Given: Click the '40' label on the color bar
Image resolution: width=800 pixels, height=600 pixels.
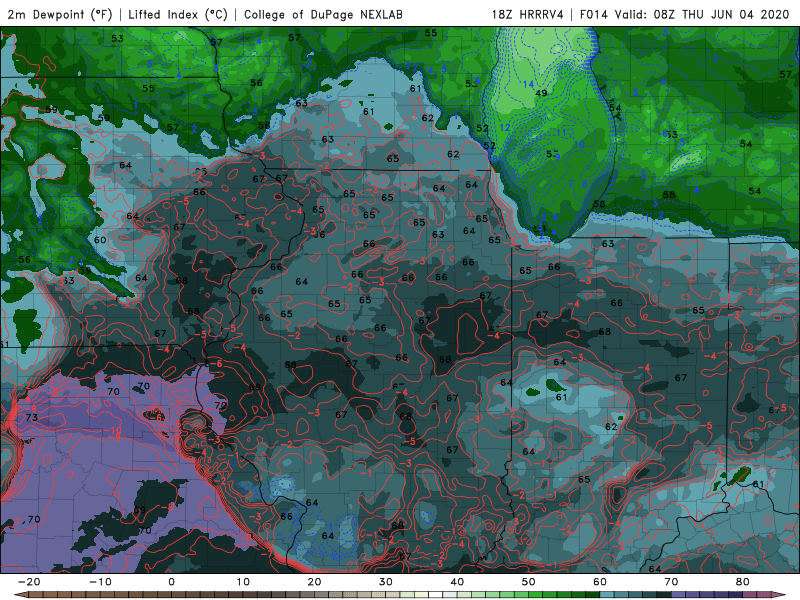Looking at the screenshot, I should [457, 582].
